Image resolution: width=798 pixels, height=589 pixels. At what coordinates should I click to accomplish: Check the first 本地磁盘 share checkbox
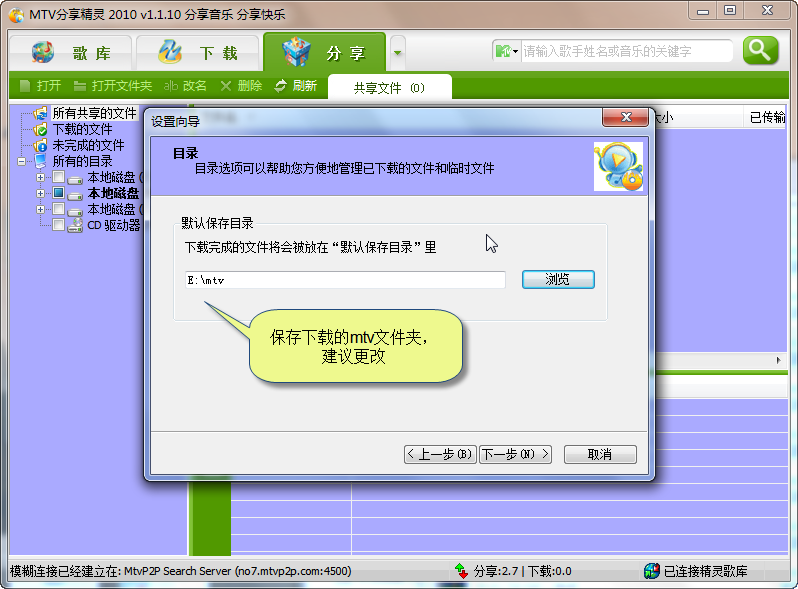(59, 177)
